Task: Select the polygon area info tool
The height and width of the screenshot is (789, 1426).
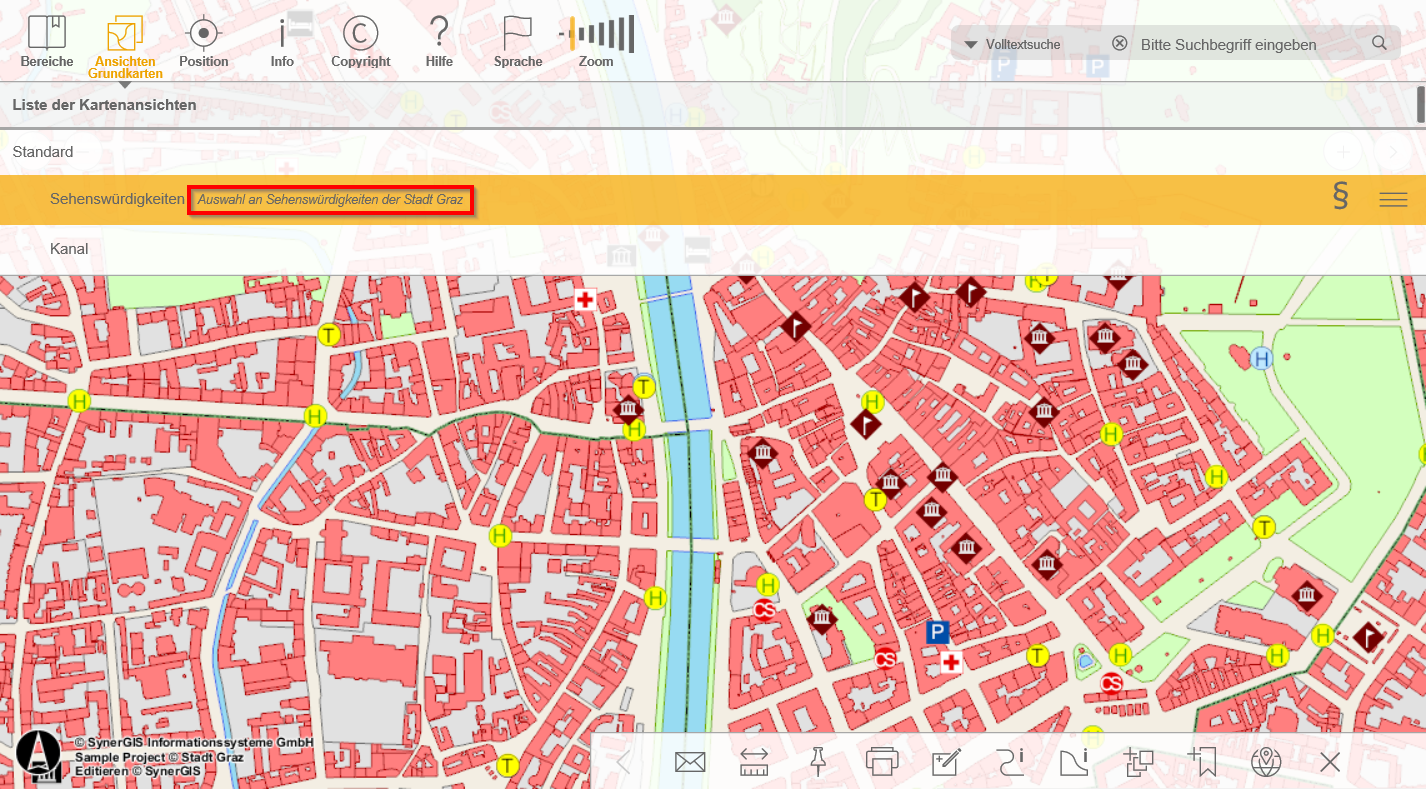Action: 1073,761
